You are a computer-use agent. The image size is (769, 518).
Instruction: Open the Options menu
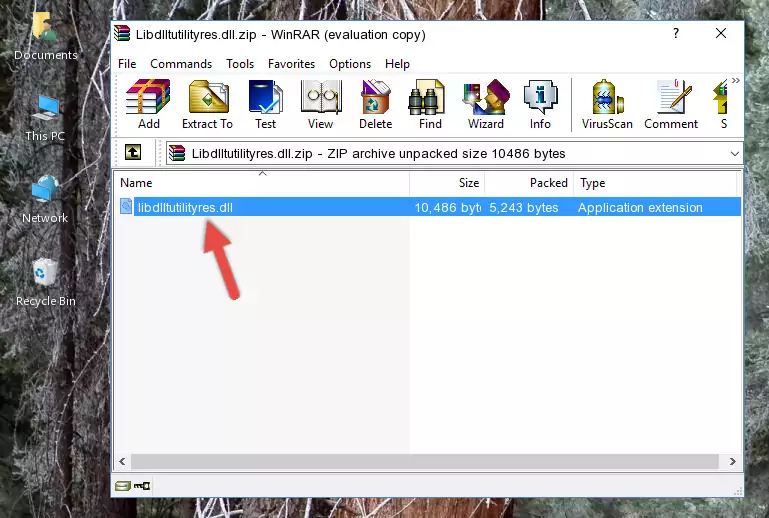(350, 64)
